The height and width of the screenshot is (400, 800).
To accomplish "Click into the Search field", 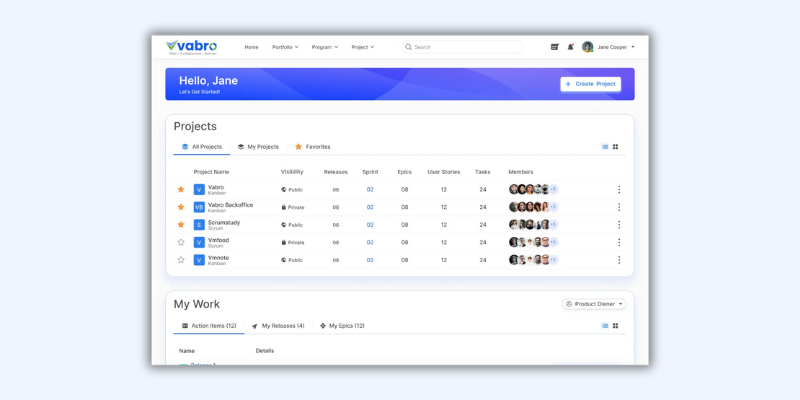I will 462,47.
